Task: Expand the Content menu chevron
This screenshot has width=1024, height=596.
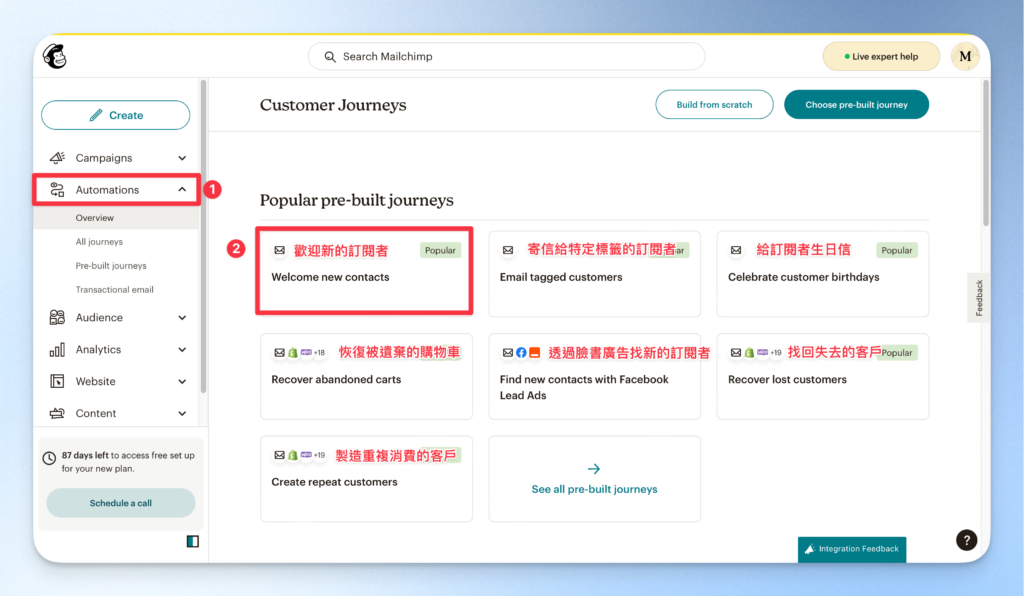Action: 182,414
